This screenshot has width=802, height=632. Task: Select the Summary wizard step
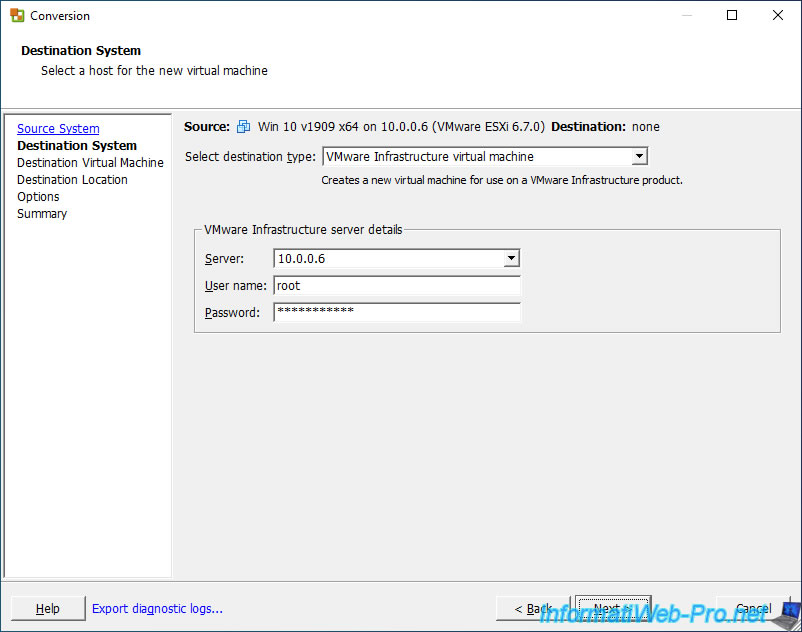(x=42, y=214)
